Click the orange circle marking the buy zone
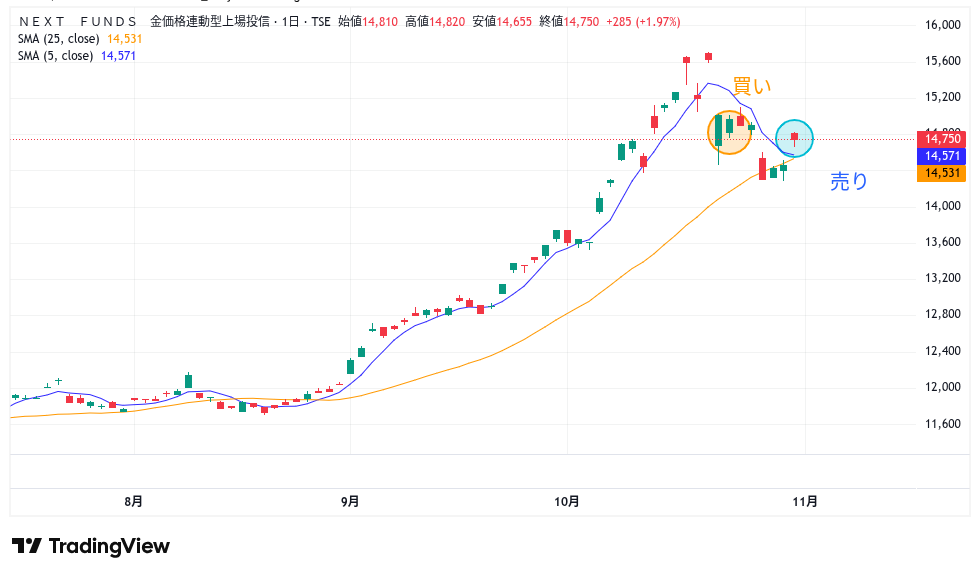This screenshot has height=576, width=980. tap(729, 132)
